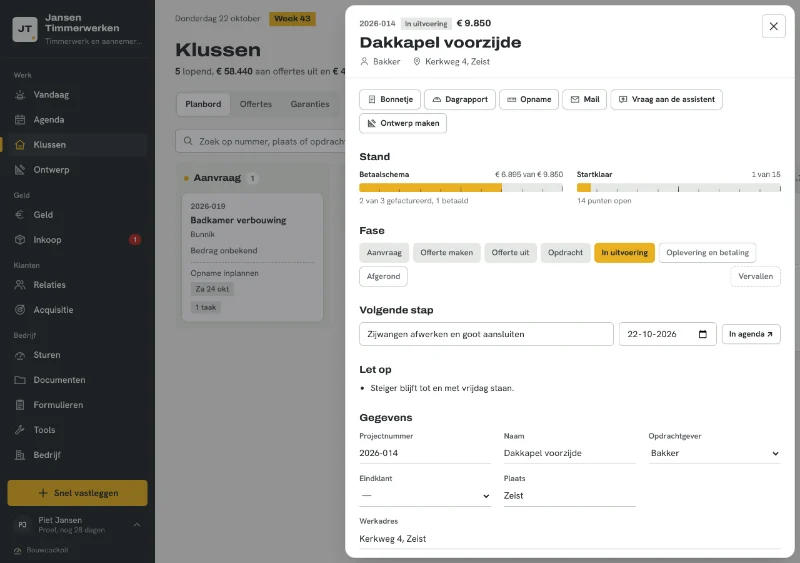
Task: Click the Bouwcockpit link
Action: point(42,550)
